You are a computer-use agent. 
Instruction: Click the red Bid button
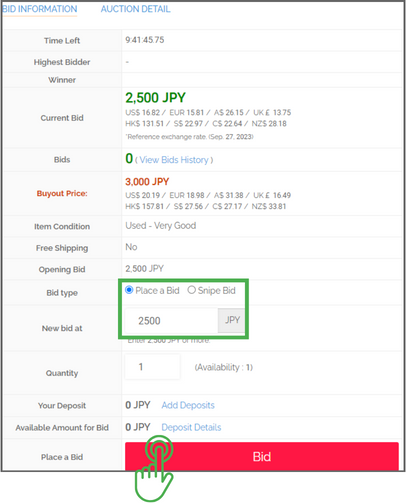pos(262,456)
